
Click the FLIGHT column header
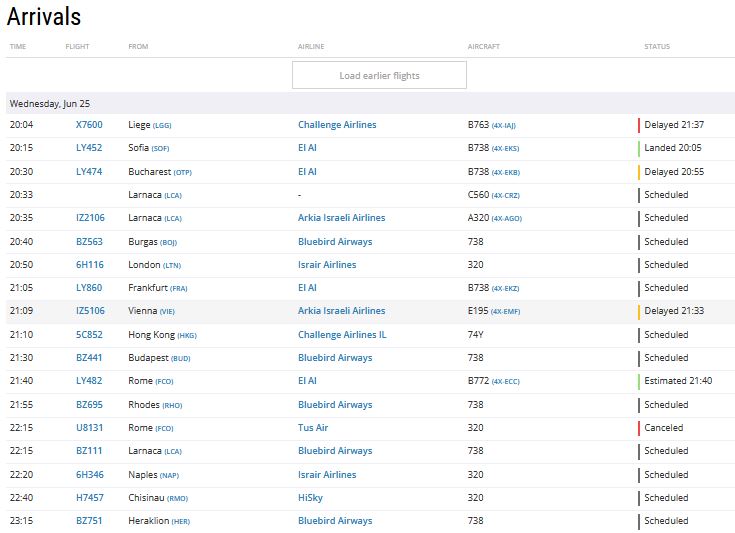[77, 46]
